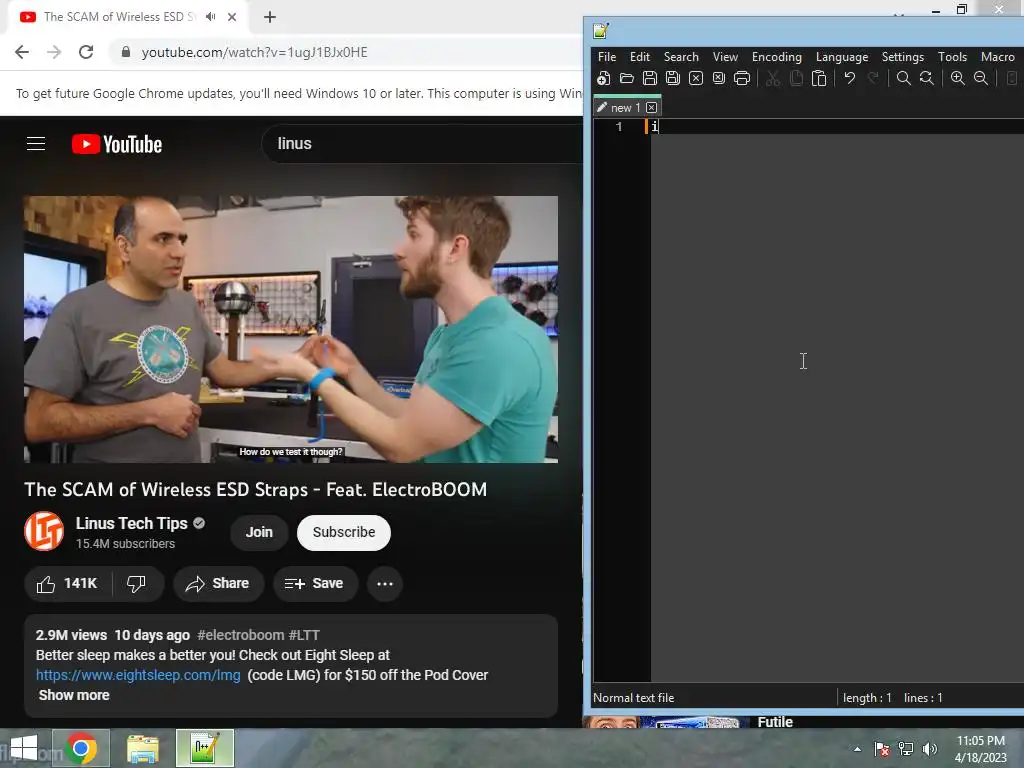The width and height of the screenshot is (1024, 768).
Task: Like the video with 141K likes
Action: (x=67, y=584)
